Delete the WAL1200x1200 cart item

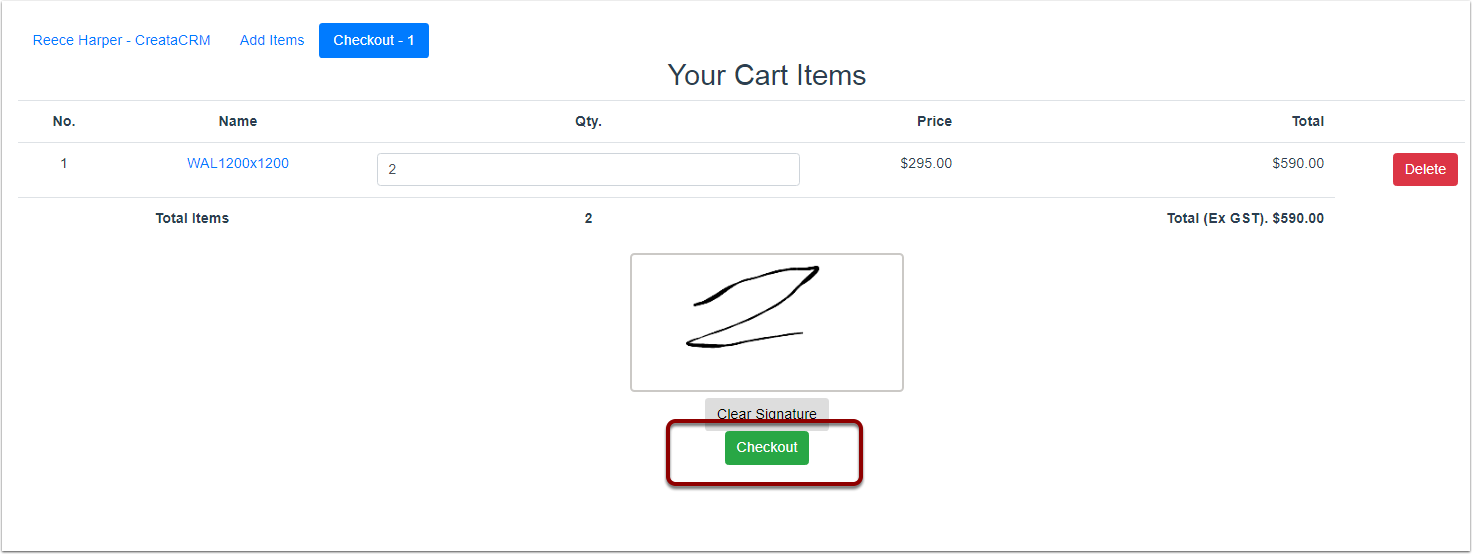click(x=1425, y=169)
